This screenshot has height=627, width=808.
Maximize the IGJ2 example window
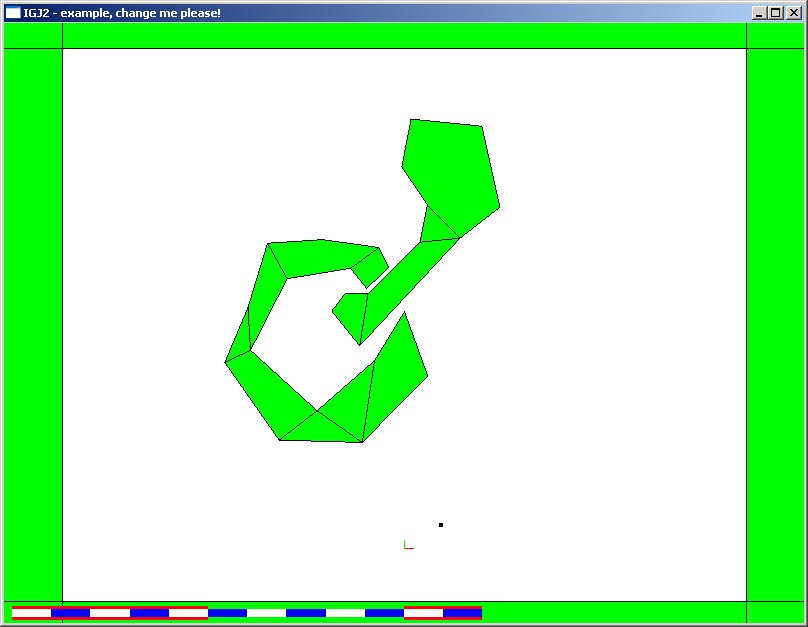pyautogui.click(x=776, y=13)
